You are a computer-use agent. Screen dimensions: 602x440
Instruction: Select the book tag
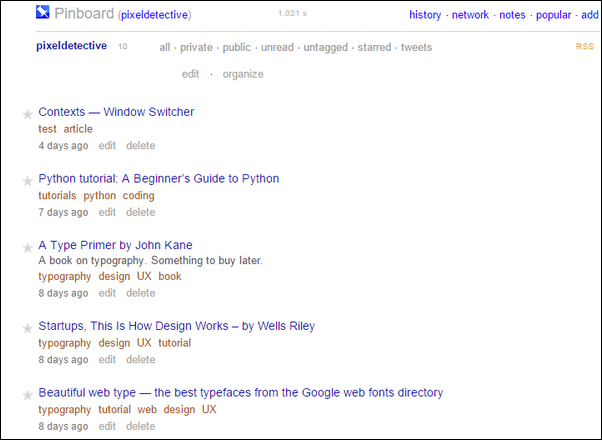coord(170,276)
